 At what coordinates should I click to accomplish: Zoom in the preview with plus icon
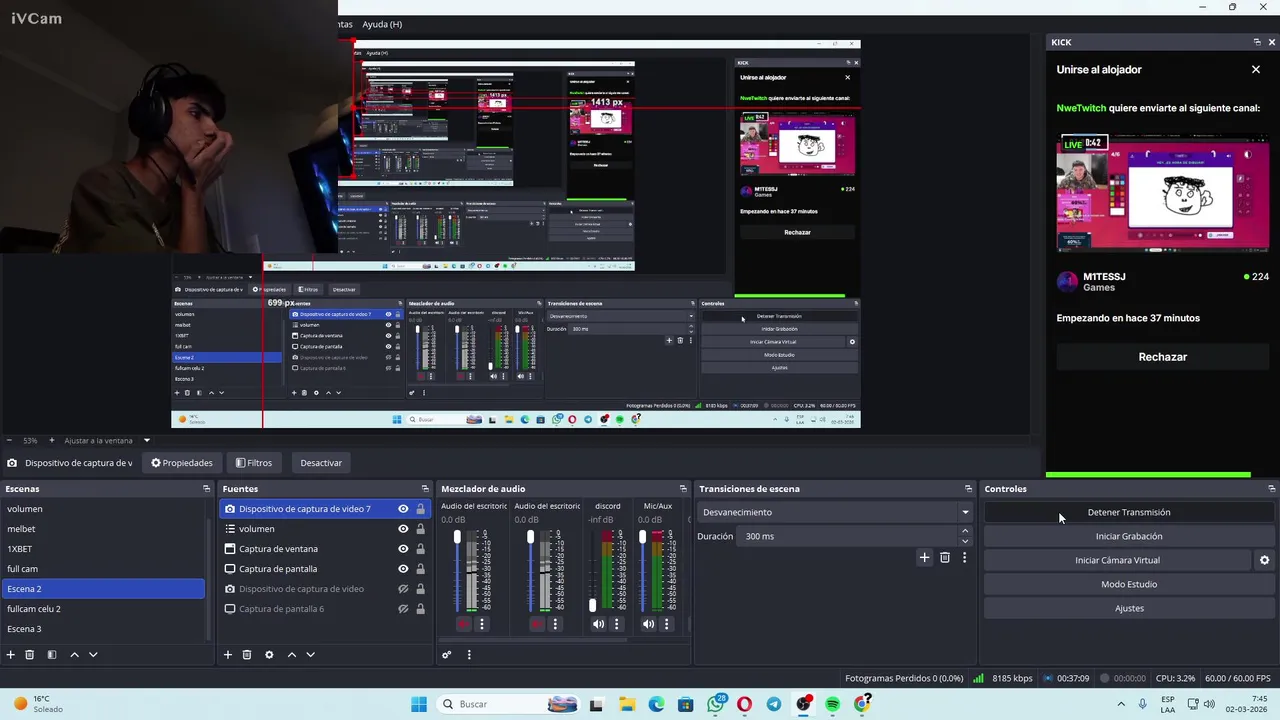coord(52,440)
